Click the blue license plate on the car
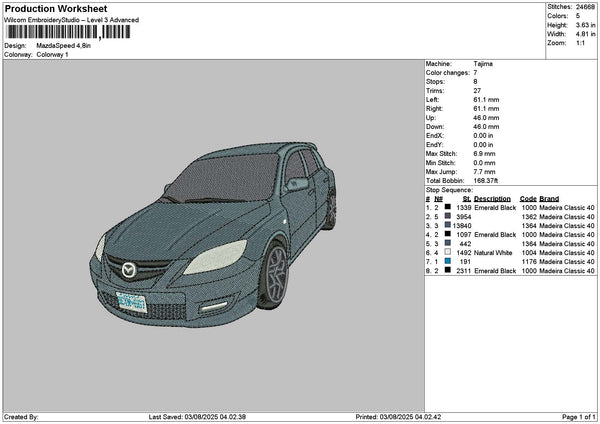Image resolution: width=600 pixels, height=424 pixels. click(x=130, y=300)
